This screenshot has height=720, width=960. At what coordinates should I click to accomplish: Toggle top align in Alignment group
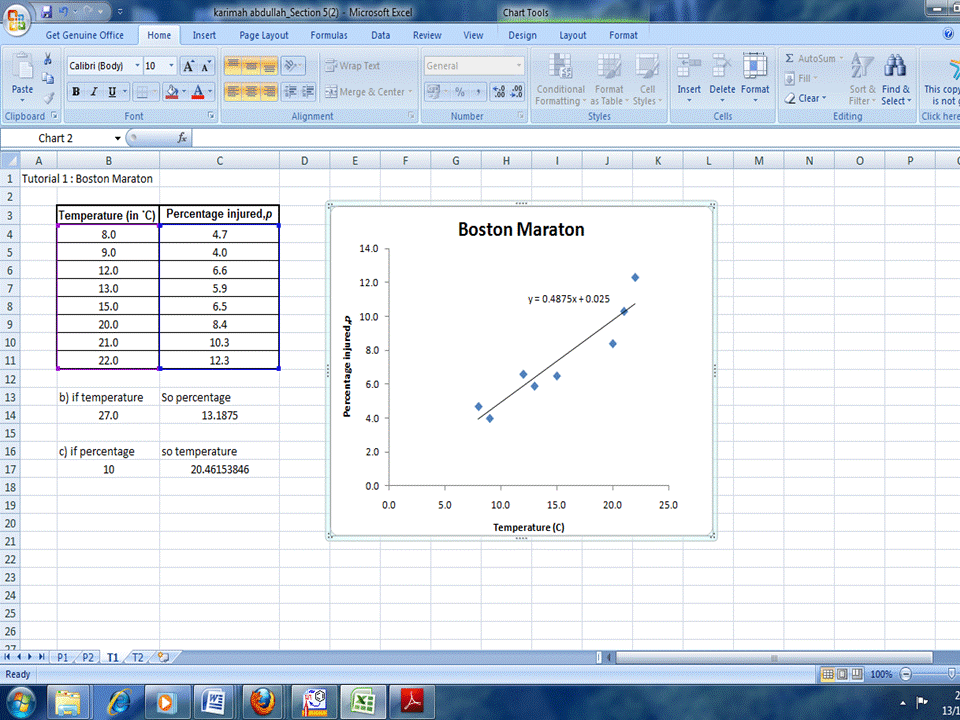coord(233,66)
